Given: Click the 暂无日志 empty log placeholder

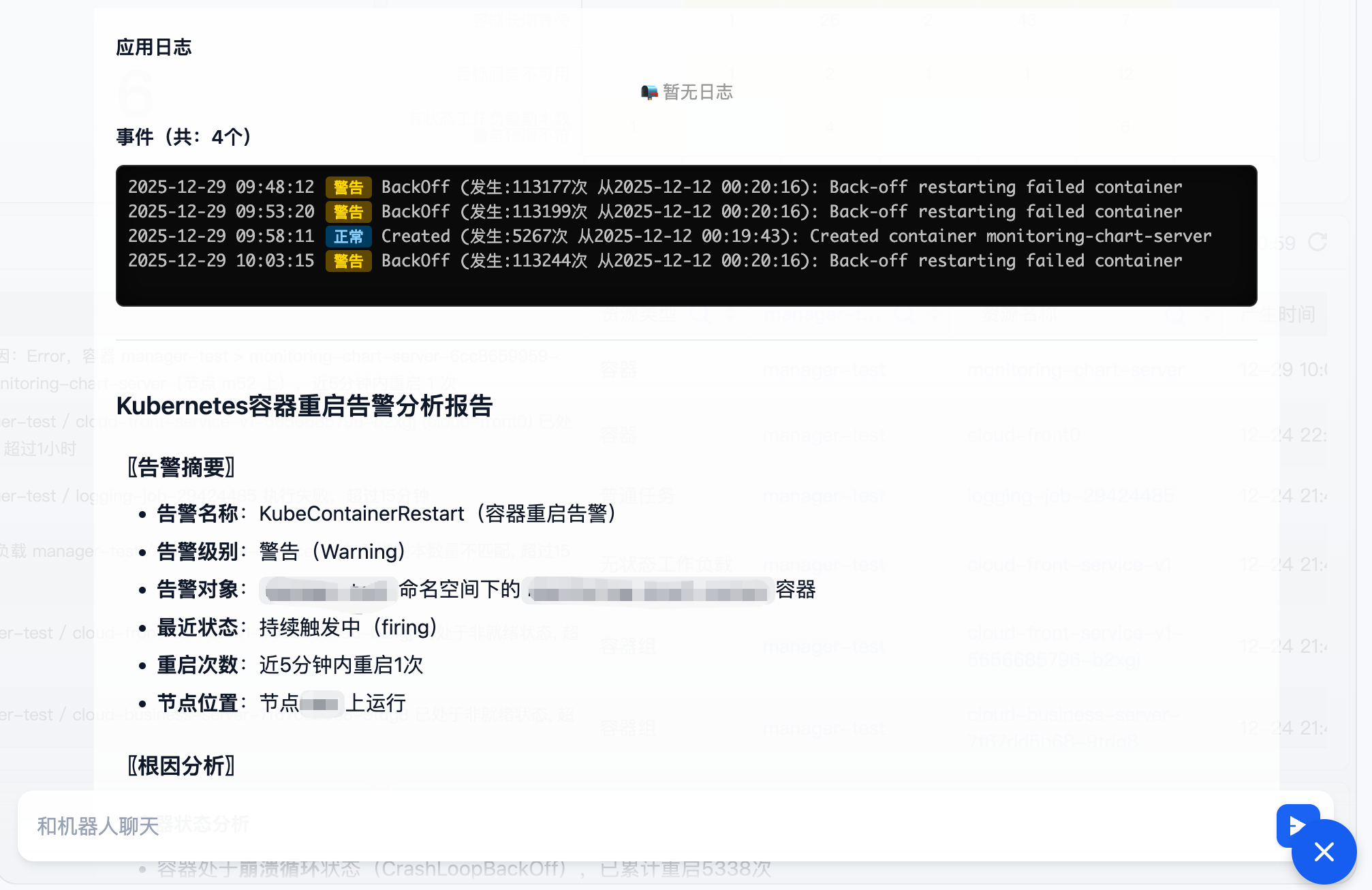Looking at the screenshot, I should pyautogui.click(x=697, y=92).
